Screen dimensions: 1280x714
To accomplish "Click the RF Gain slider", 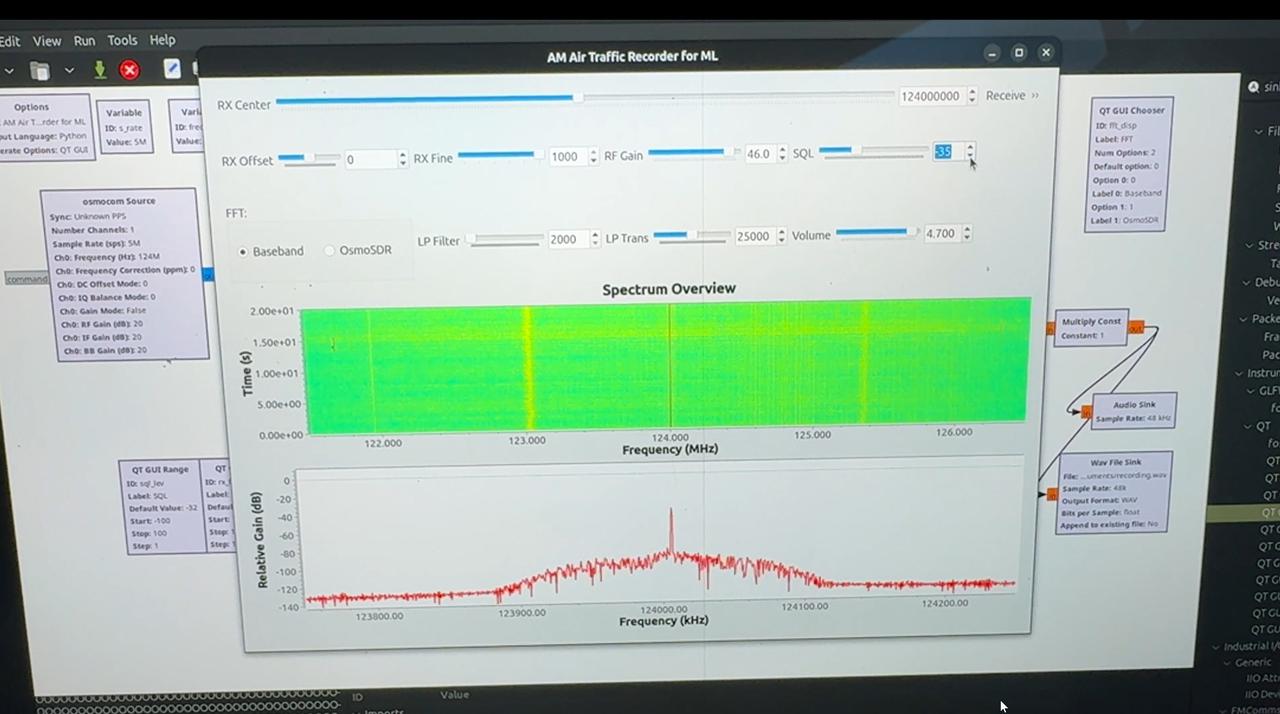I will click(x=694, y=153).
